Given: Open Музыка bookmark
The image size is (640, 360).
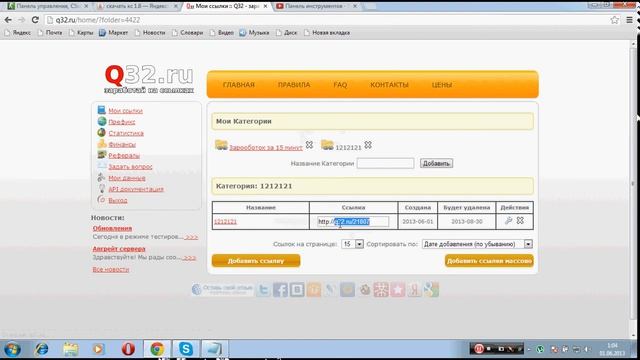Looking at the screenshot, I should tap(254, 33).
